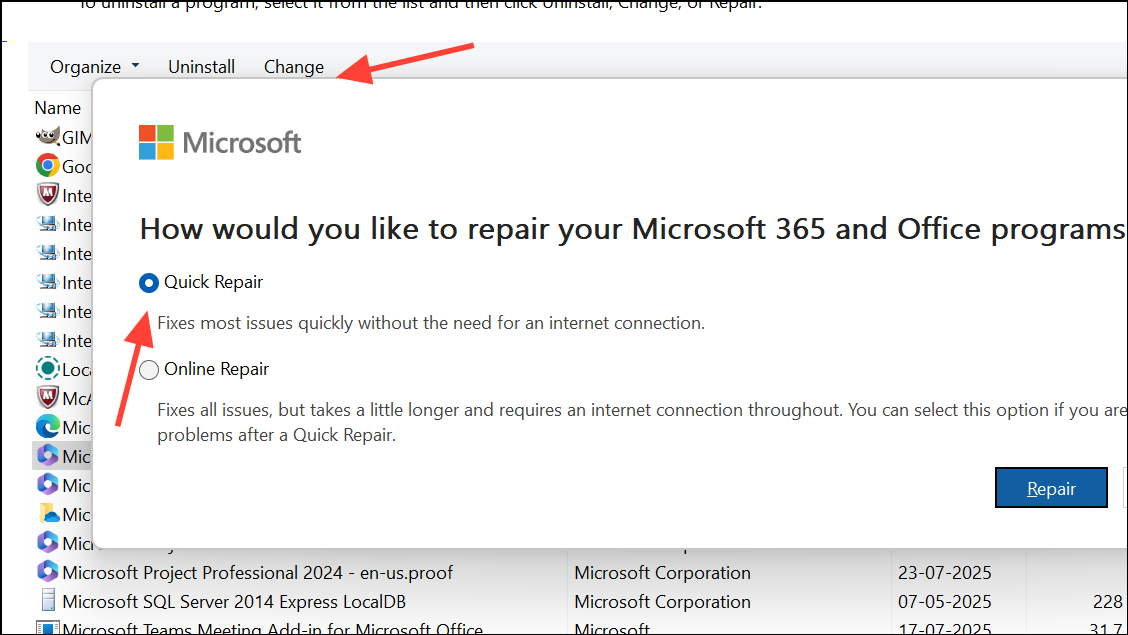The image size is (1128, 635).
Task: Select the Microsoft Edge icon
Action: point(47,427)
